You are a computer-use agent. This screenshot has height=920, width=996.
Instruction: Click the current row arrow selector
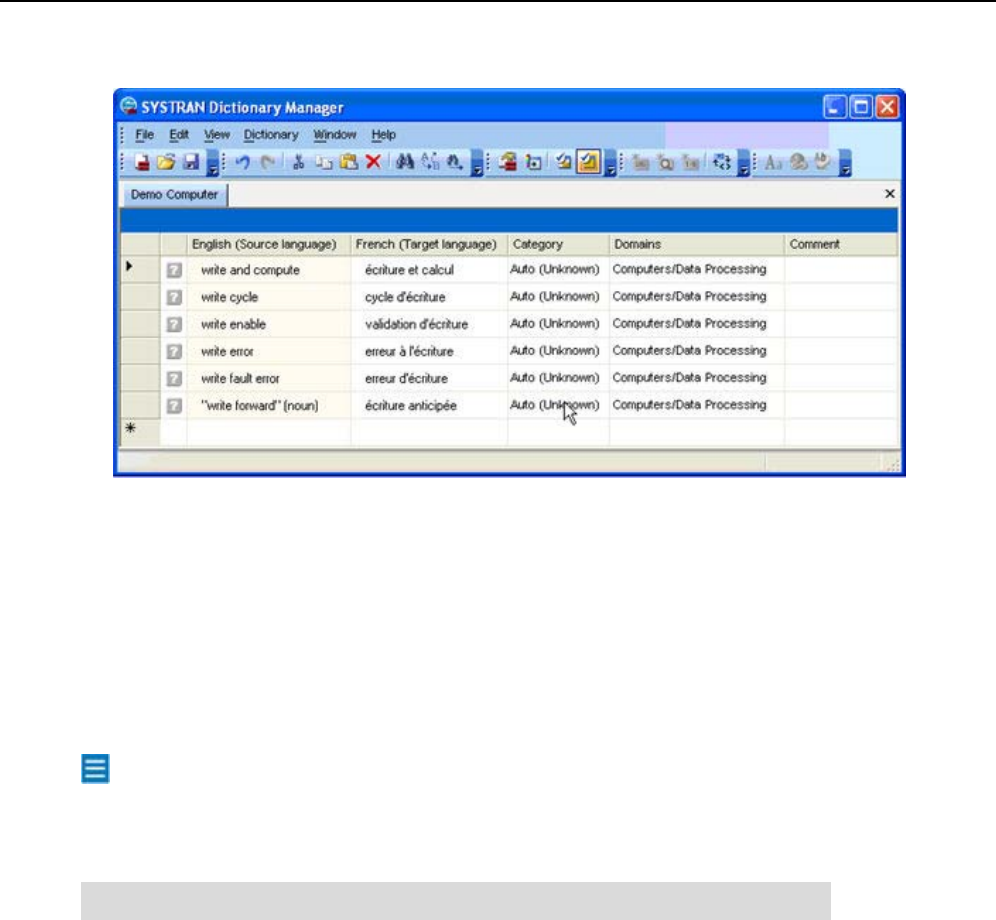tap(140, 269)
